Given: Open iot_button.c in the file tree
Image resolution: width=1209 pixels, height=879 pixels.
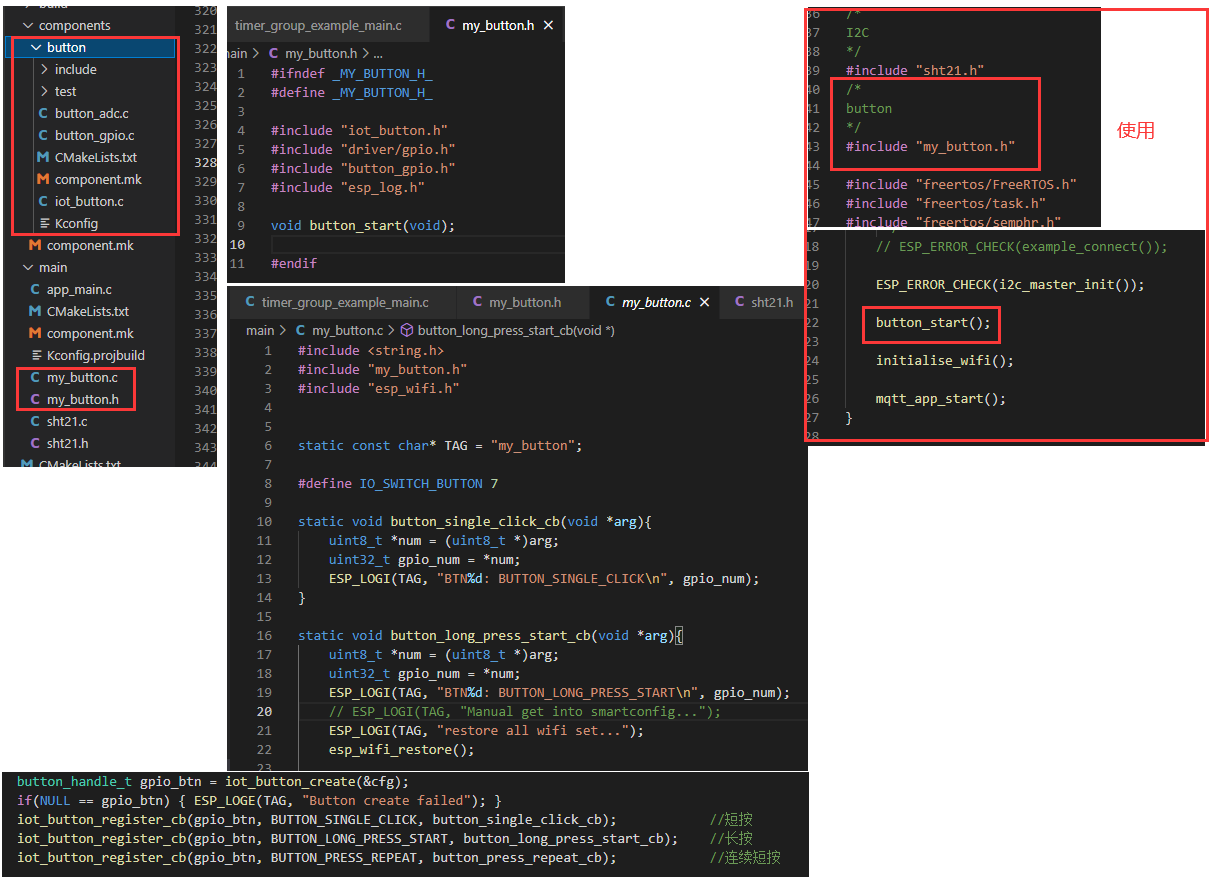Looking at the screenshot, I should pos(89,201).
